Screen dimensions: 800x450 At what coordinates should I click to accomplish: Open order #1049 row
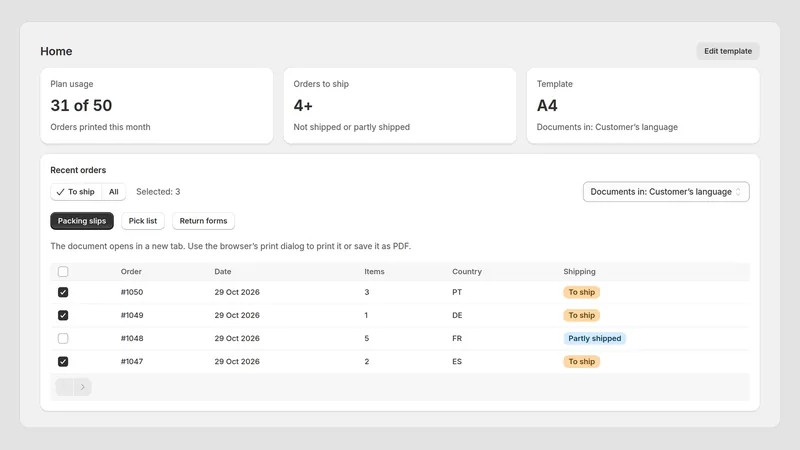tap(400, 315)
